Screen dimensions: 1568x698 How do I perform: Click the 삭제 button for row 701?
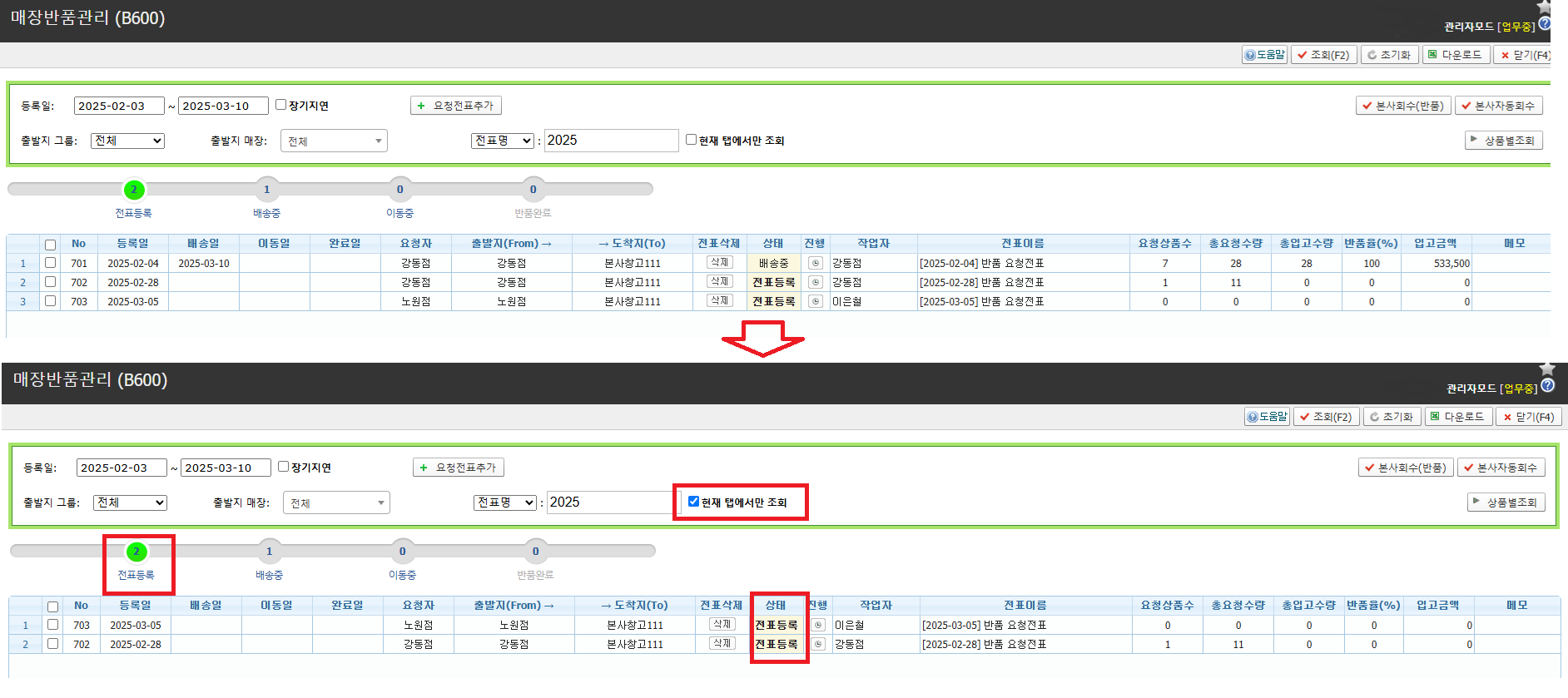click(719, 262)
